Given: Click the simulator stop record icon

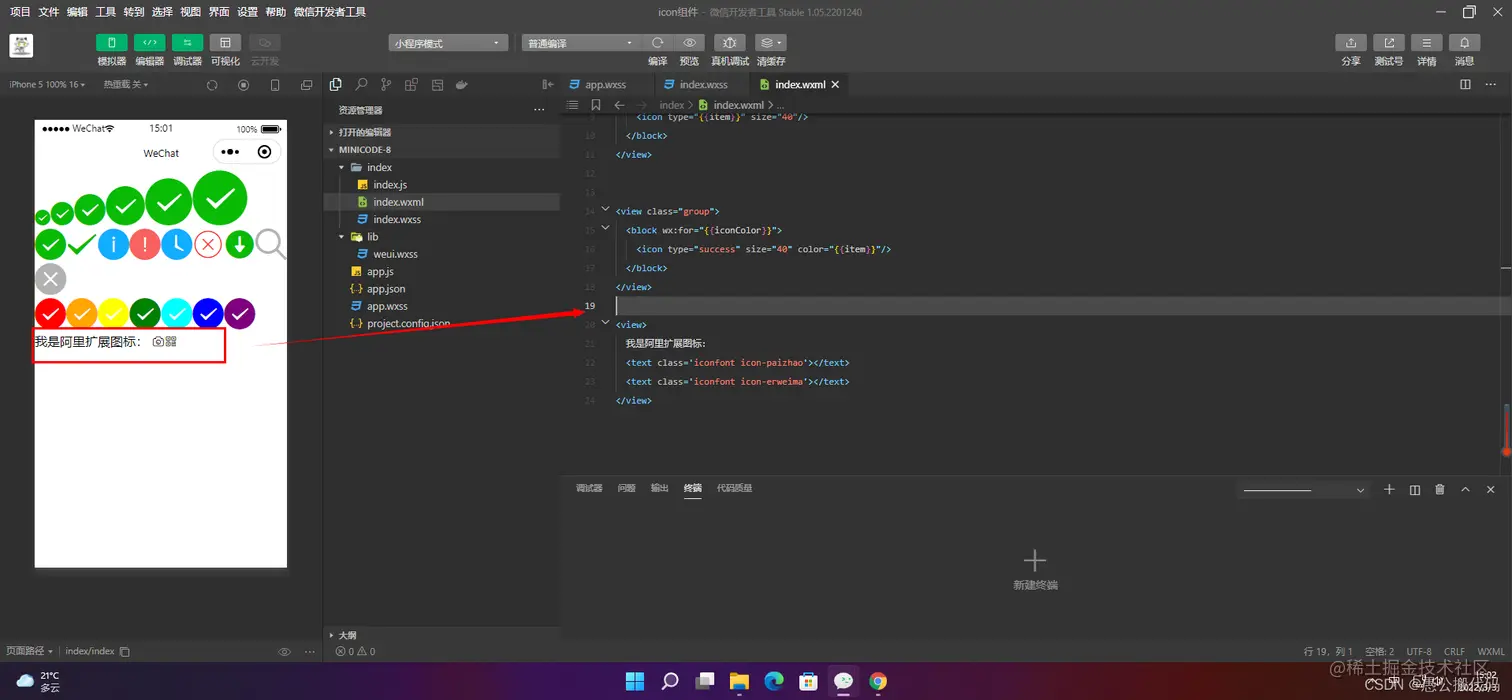Looking at the screenshot, I should (x=243, y=85).
